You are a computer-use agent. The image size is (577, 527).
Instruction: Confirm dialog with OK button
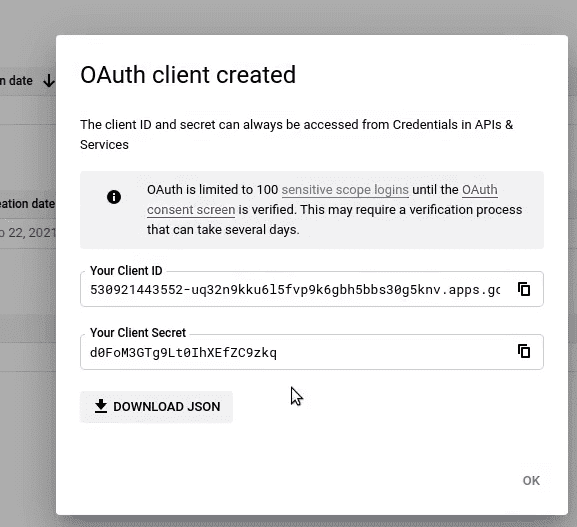pos(531,481)
